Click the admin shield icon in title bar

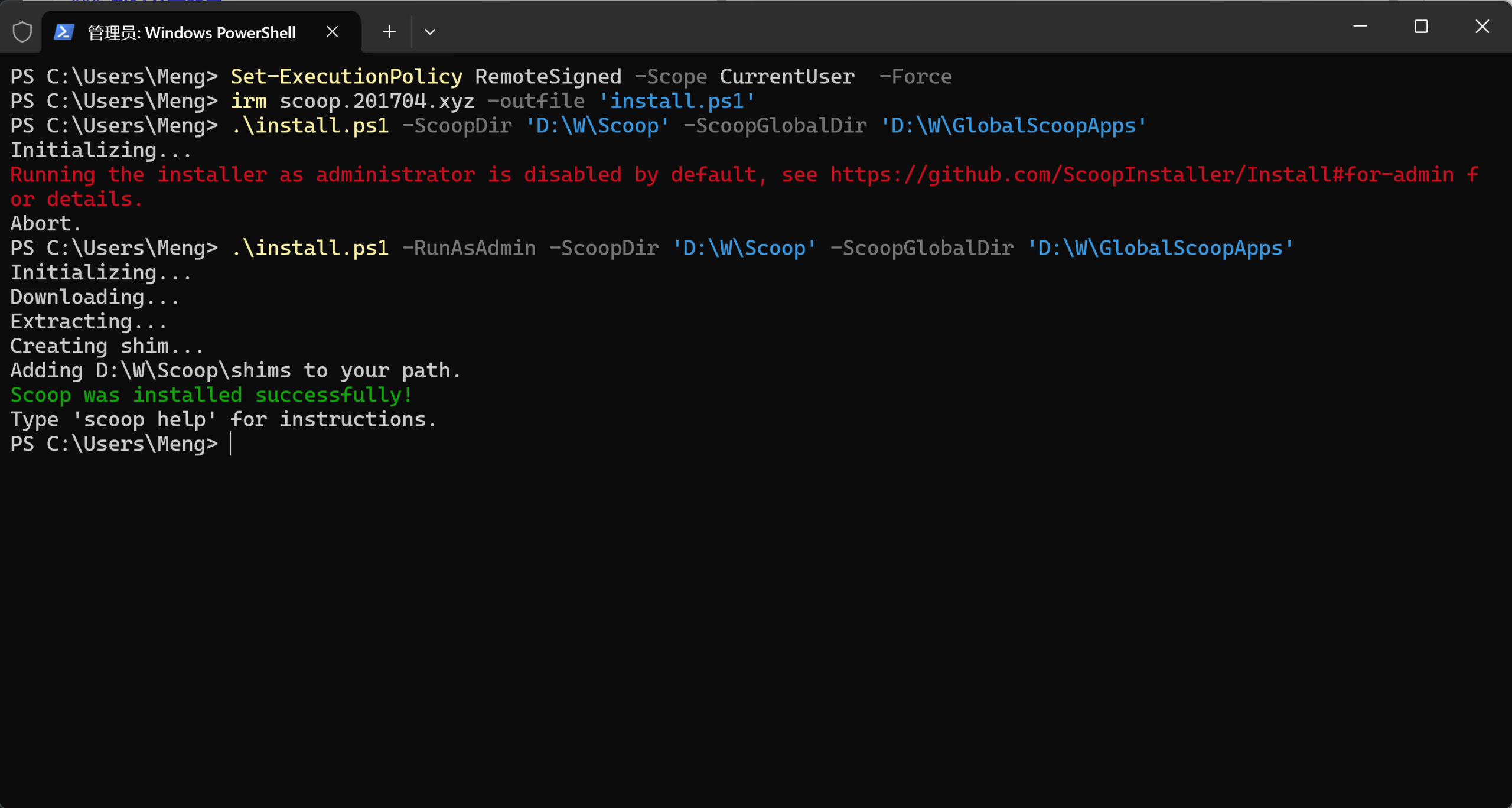point(22,31)
